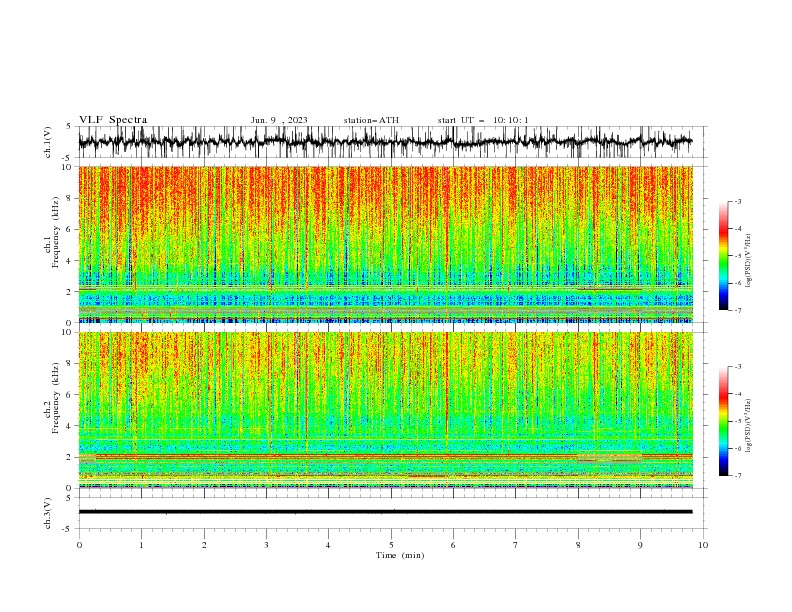
Task: Click the ch.1 waveform trace panel
Action: click(386, 142)
